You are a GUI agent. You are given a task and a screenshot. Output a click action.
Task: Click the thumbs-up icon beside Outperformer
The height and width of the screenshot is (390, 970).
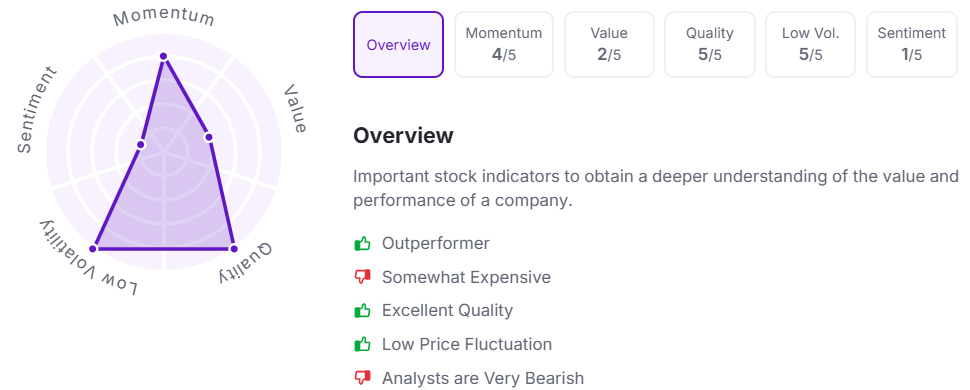[x=362, y=244]
